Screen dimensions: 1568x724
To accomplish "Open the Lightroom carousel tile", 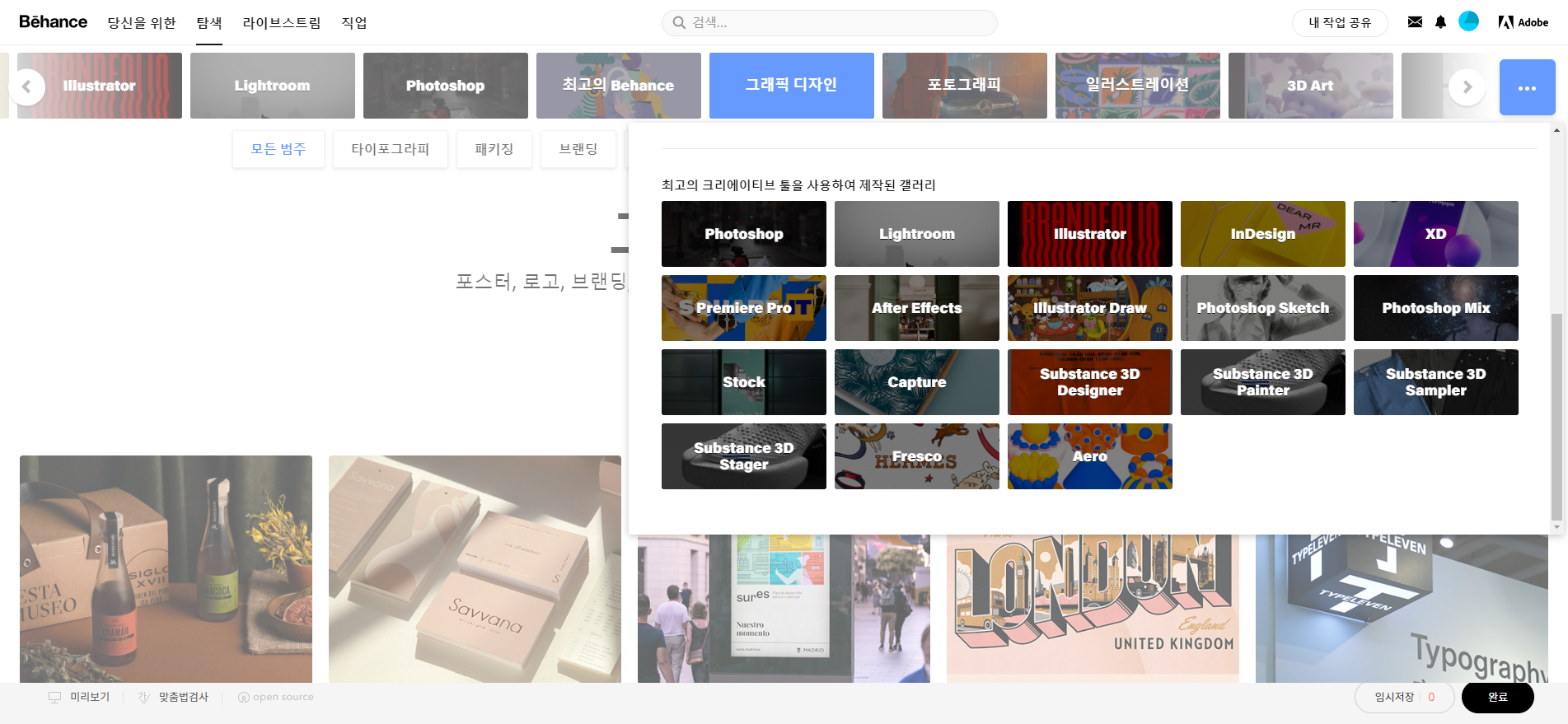I will point(273,86).
